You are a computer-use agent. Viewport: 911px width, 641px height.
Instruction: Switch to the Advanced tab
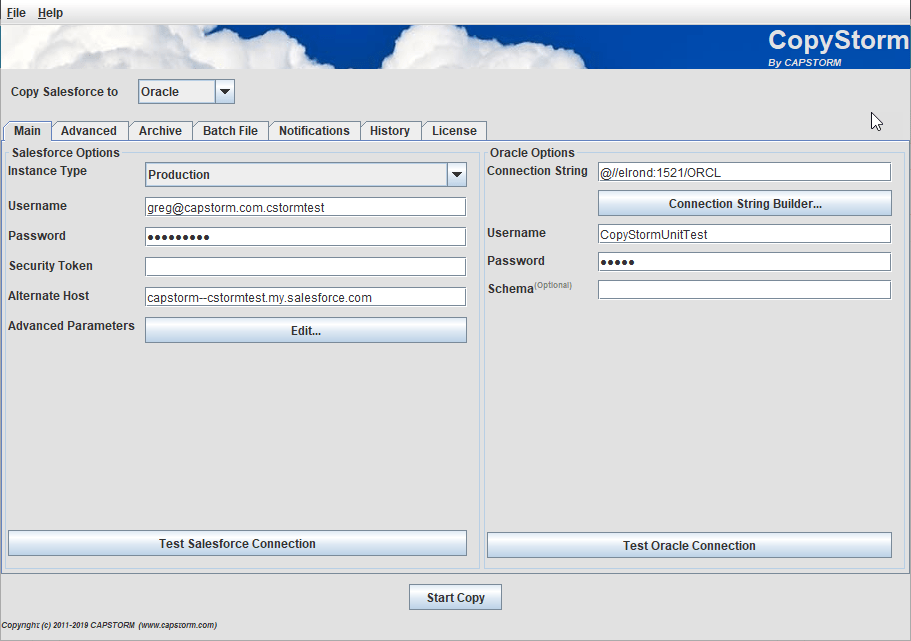[x=89, y=130]
